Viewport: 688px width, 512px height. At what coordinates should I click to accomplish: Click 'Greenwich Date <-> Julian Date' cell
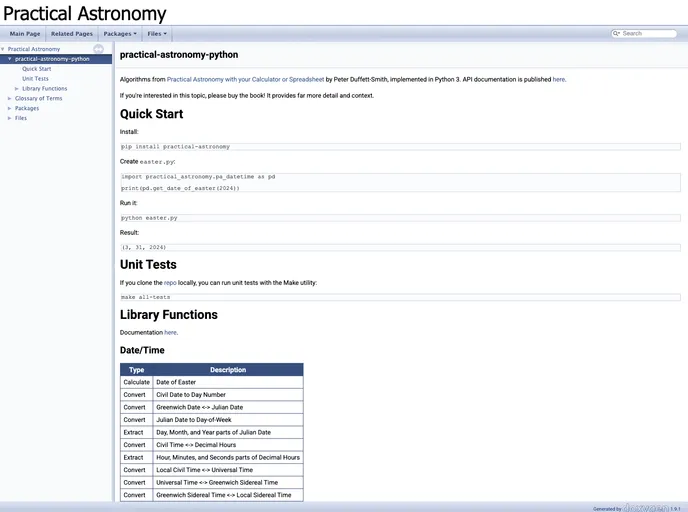[228, 407]
